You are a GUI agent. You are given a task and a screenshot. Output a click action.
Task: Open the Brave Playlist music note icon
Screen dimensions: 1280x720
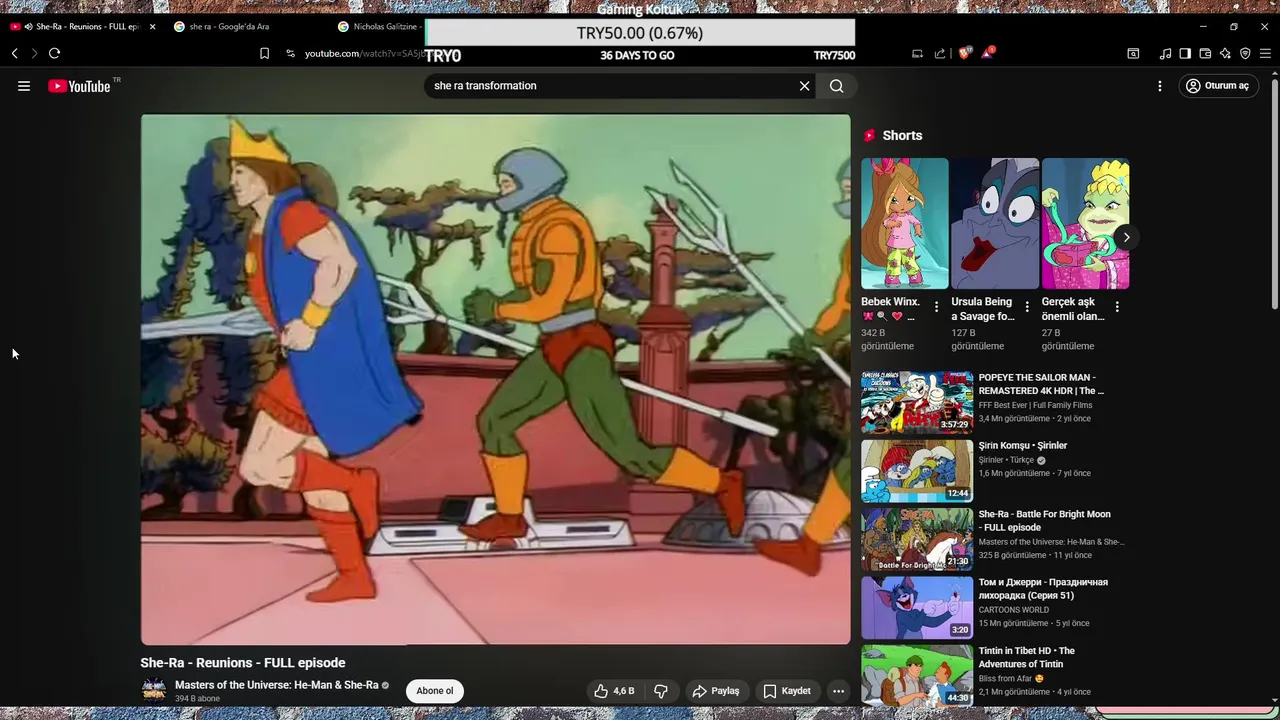[1165, 53]
